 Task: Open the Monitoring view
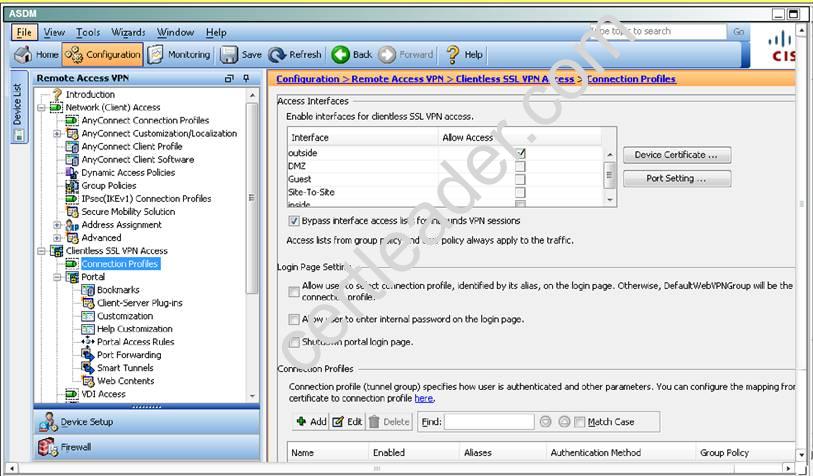pos(178,54)
